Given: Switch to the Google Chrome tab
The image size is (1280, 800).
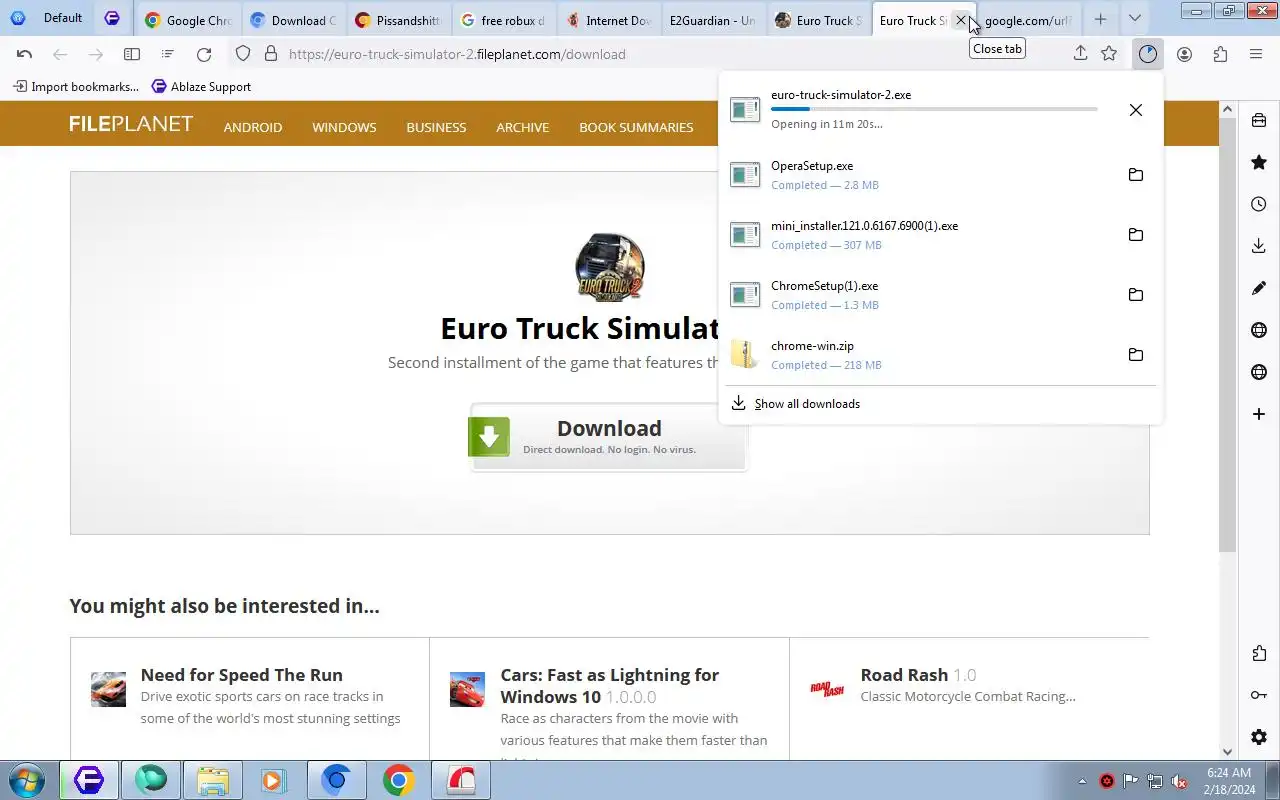Looking at the screenshot, I should pyautogui.click(x=188, y=20).
